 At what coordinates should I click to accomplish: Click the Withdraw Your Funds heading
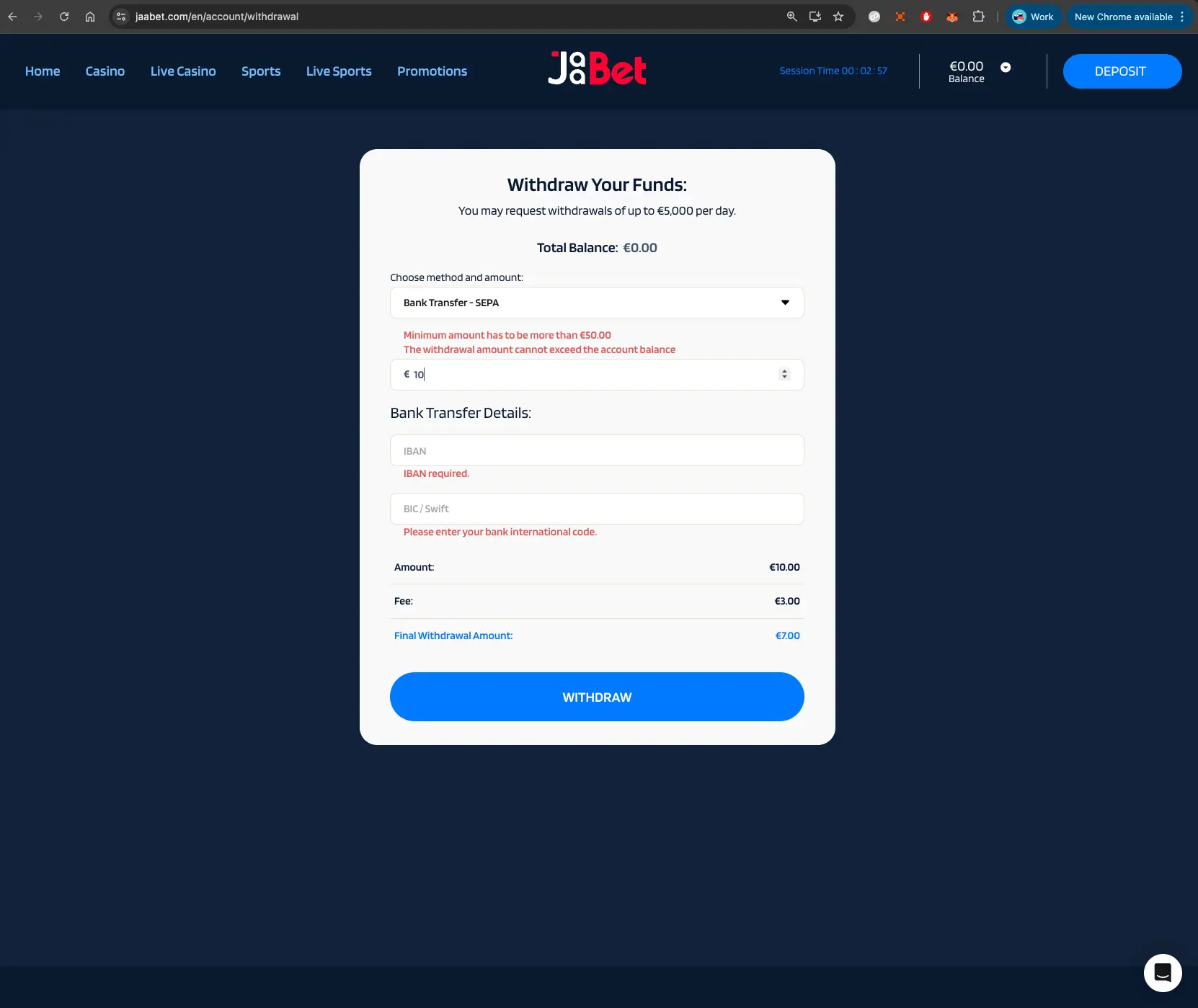[x=597, y=184]
